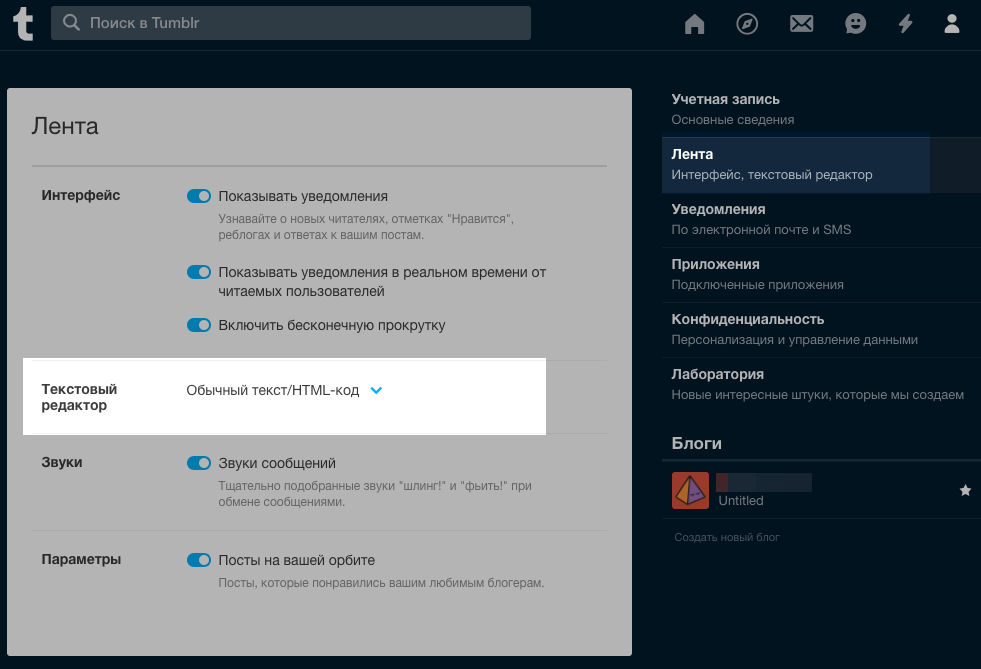Click the Лента page heading
The height and width of the screenshot is (669, 981).
click(65, 126)
